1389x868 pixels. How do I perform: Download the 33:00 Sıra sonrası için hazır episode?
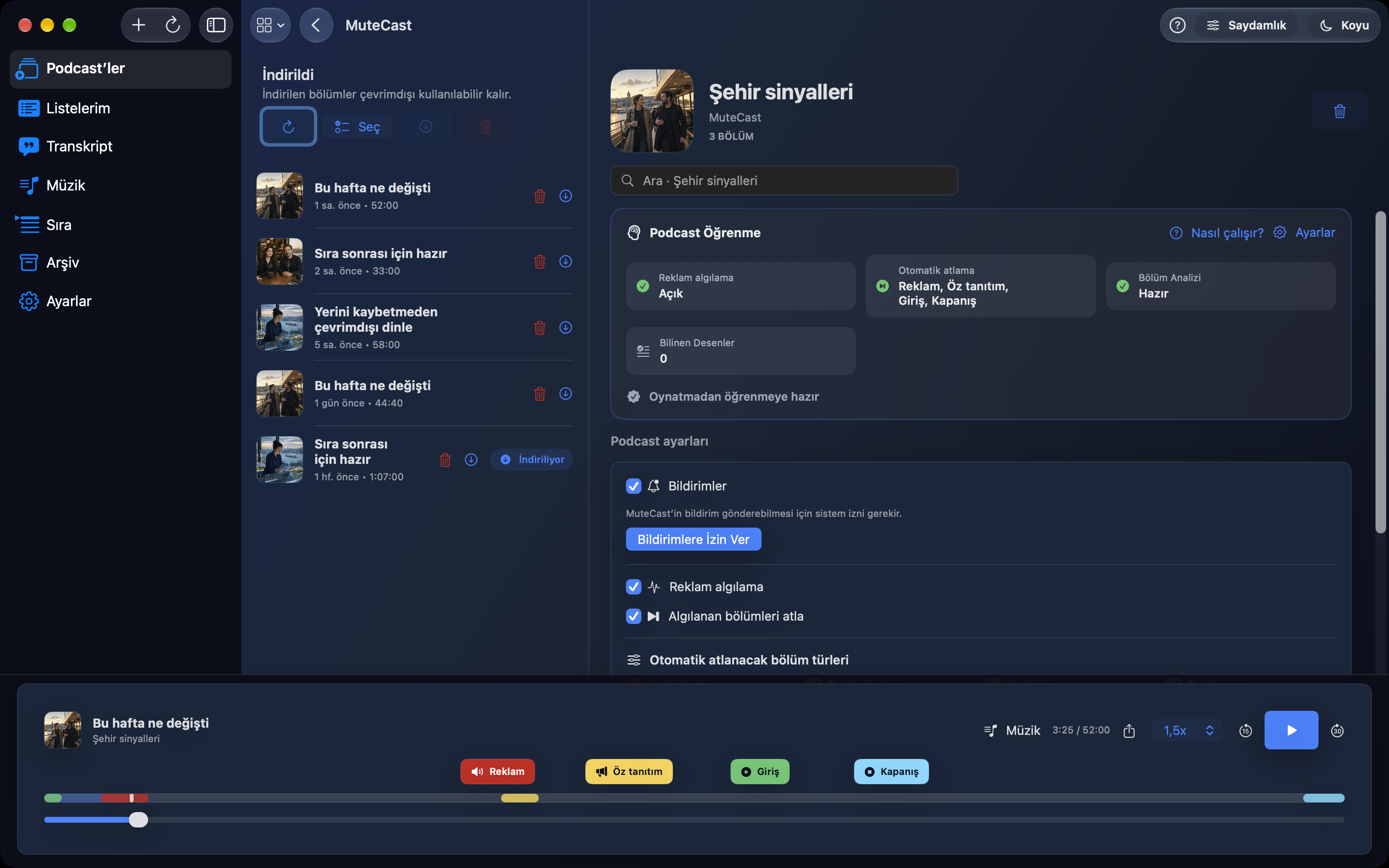point(565,261)
